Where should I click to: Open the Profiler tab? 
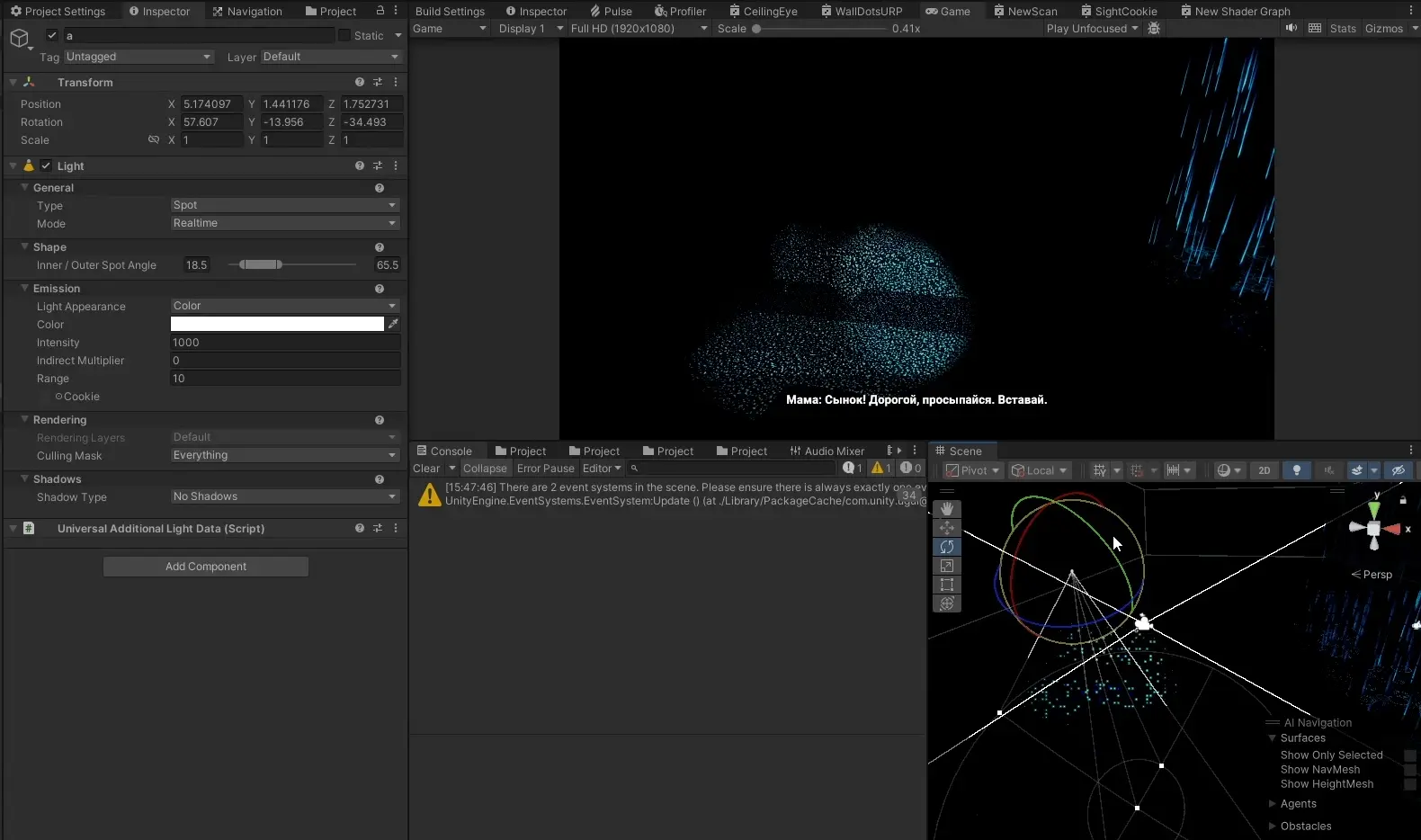click(x=680, y=12)
